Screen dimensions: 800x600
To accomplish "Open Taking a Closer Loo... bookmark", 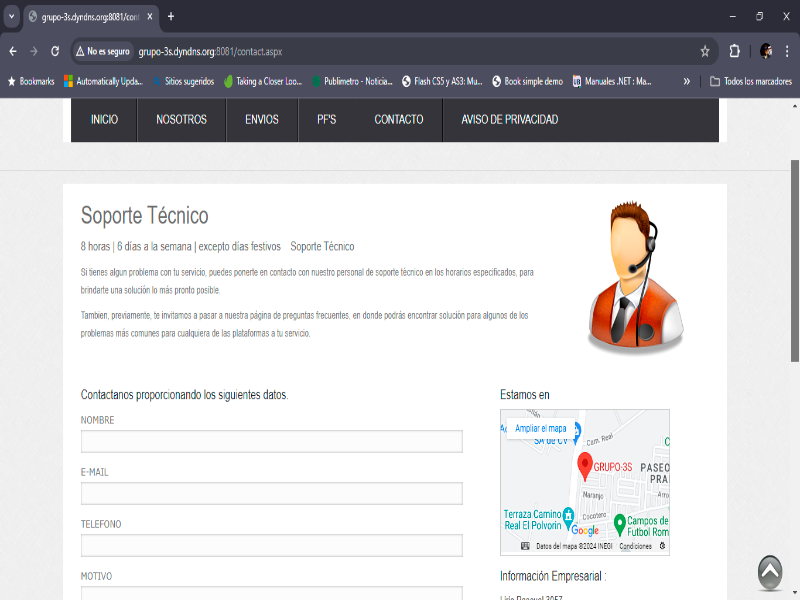I will (263, 81).
